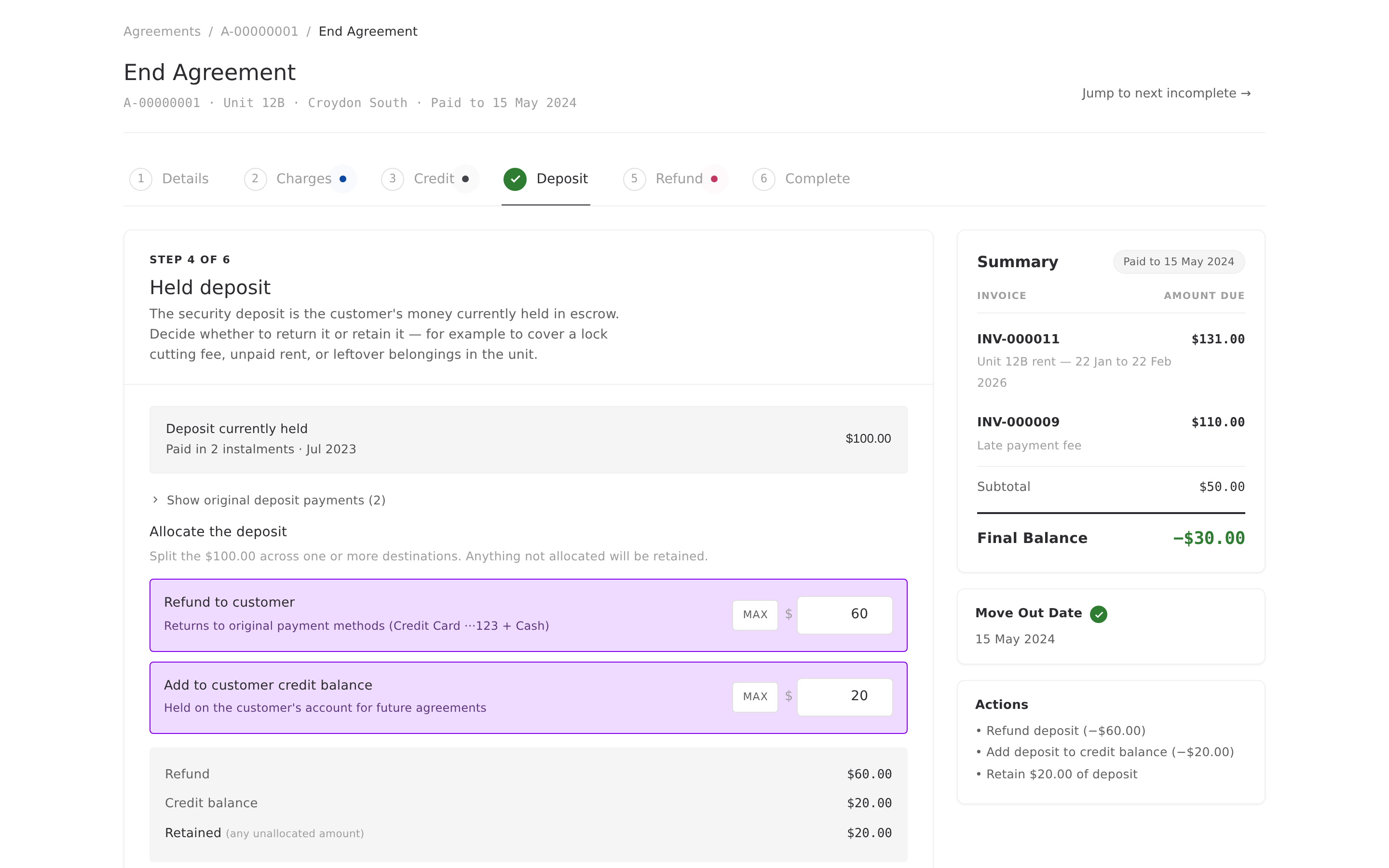
Task: Click the Refund $60.00 summary value
Action: (869, 774)
